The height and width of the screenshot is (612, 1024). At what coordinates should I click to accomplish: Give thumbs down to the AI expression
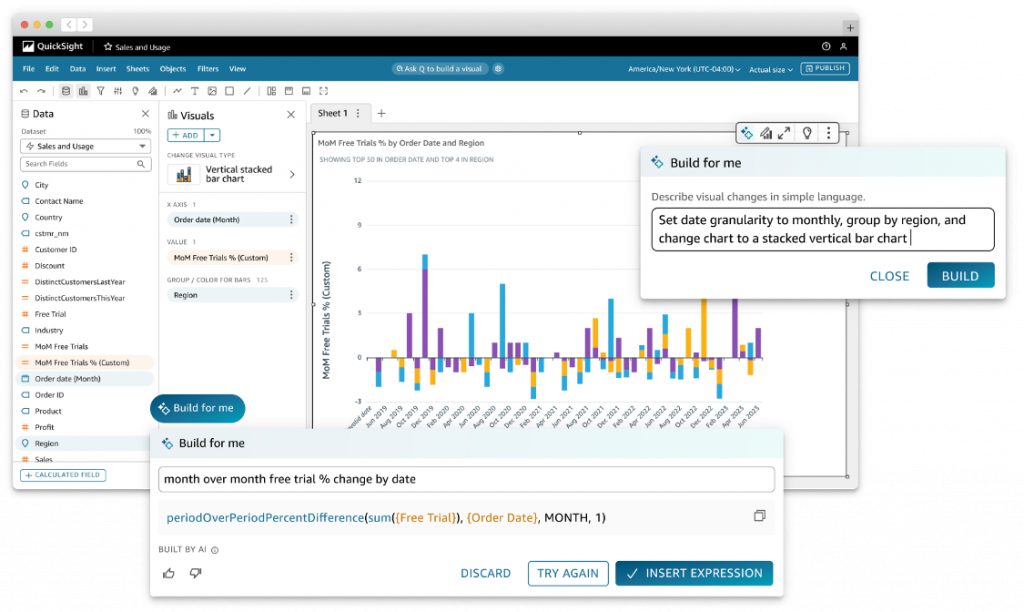pos(195,573)
